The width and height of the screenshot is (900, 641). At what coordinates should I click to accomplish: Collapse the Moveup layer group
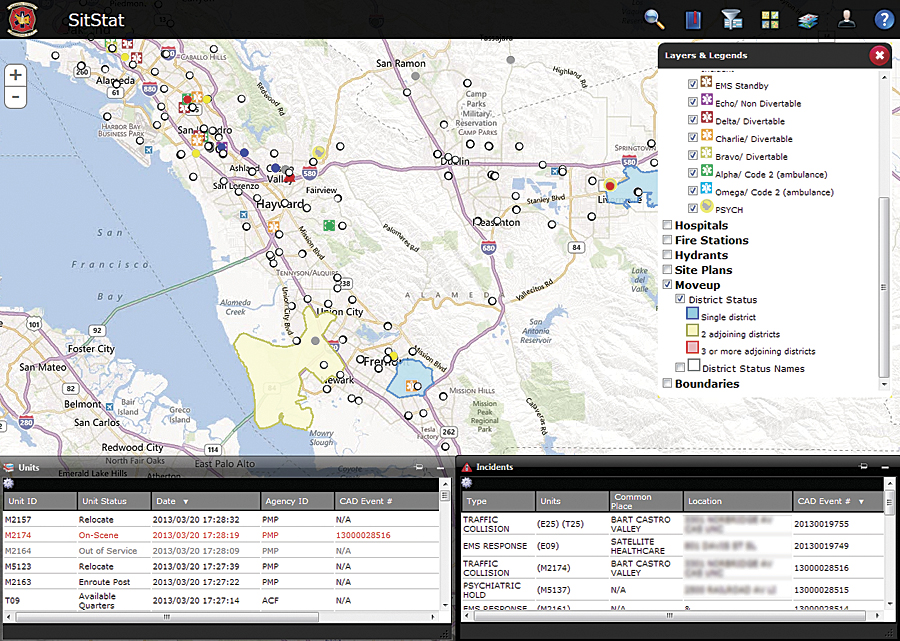667,284
